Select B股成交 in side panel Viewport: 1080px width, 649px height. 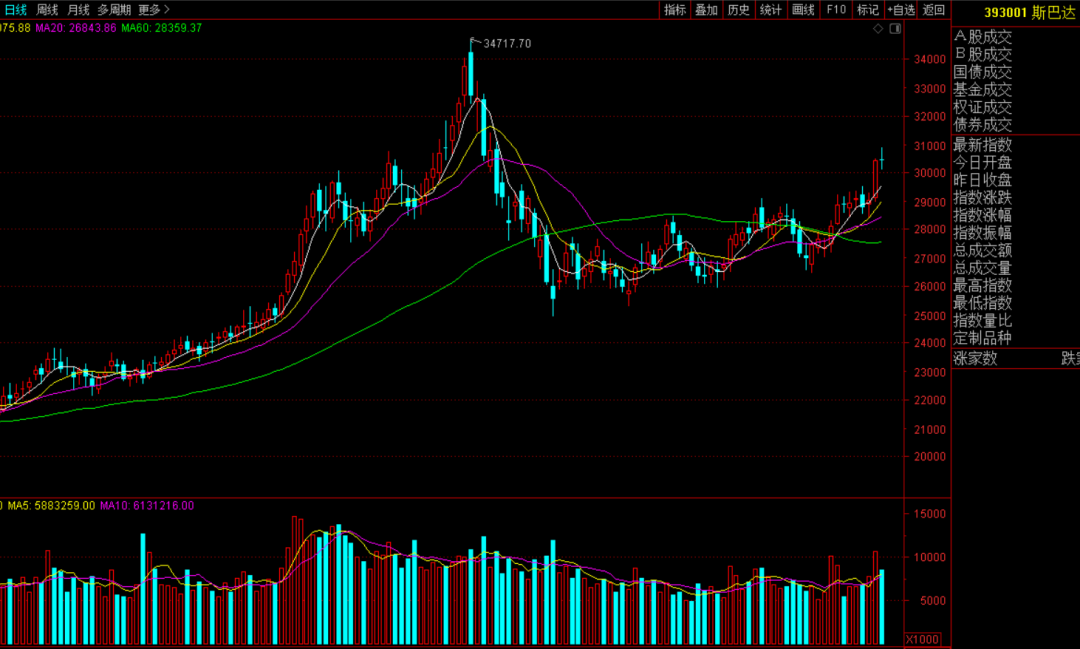coord(982,54)
